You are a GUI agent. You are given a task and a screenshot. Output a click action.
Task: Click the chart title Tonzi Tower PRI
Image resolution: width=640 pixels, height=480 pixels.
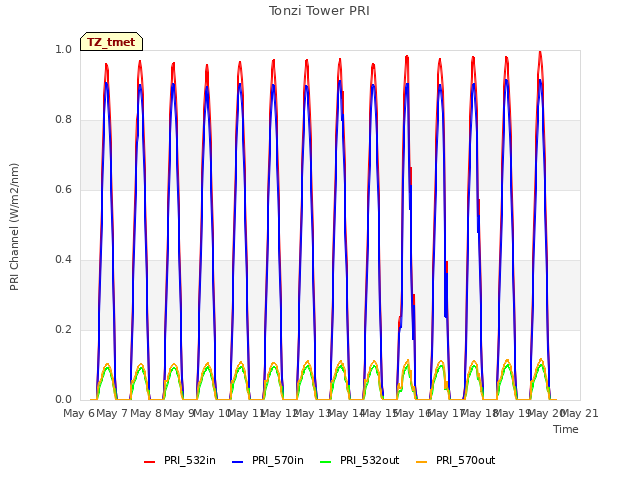pos(319,11)
